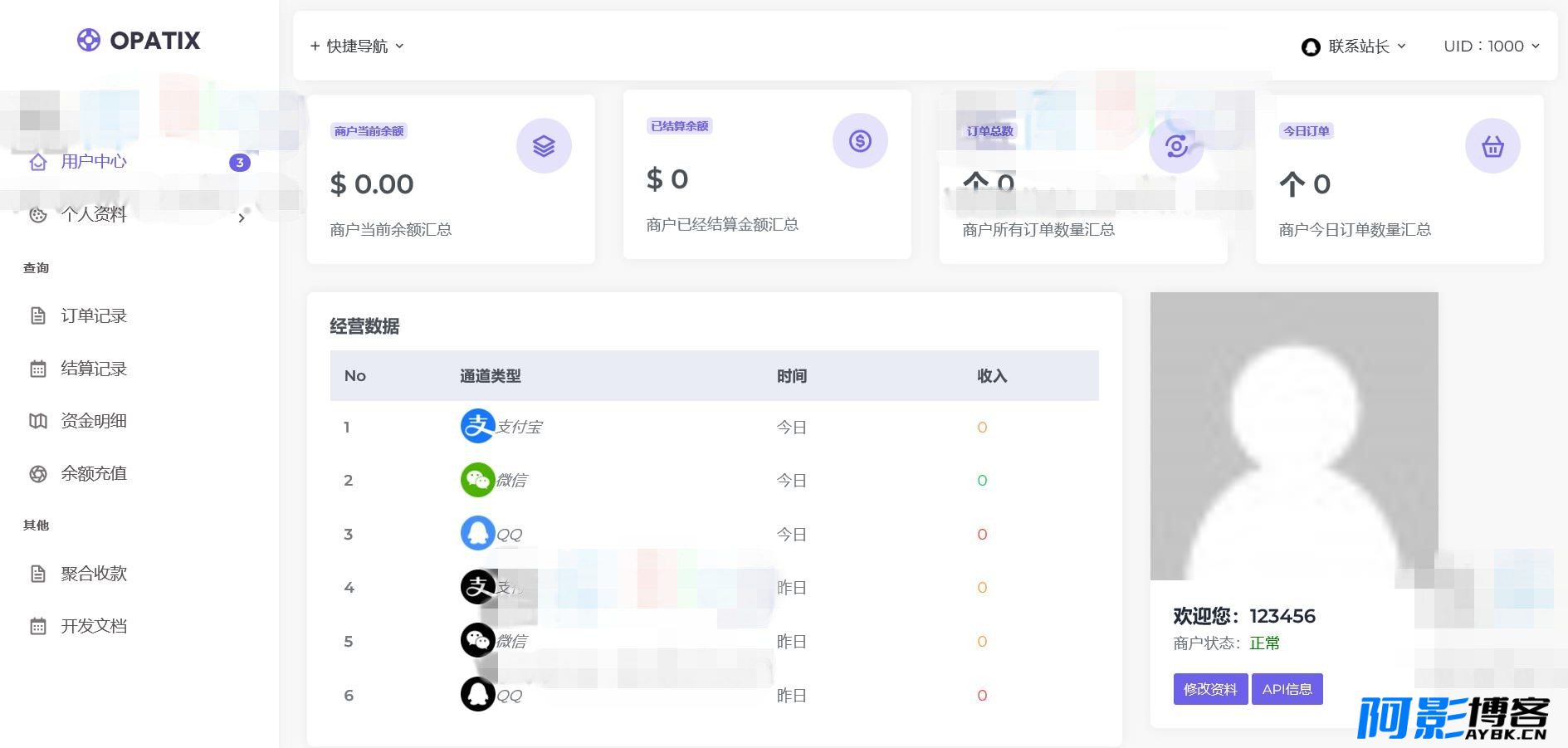Click the 欢迎您: 123456 greeting
This screenshot has width=1568, height=748.
point(1244,616)
